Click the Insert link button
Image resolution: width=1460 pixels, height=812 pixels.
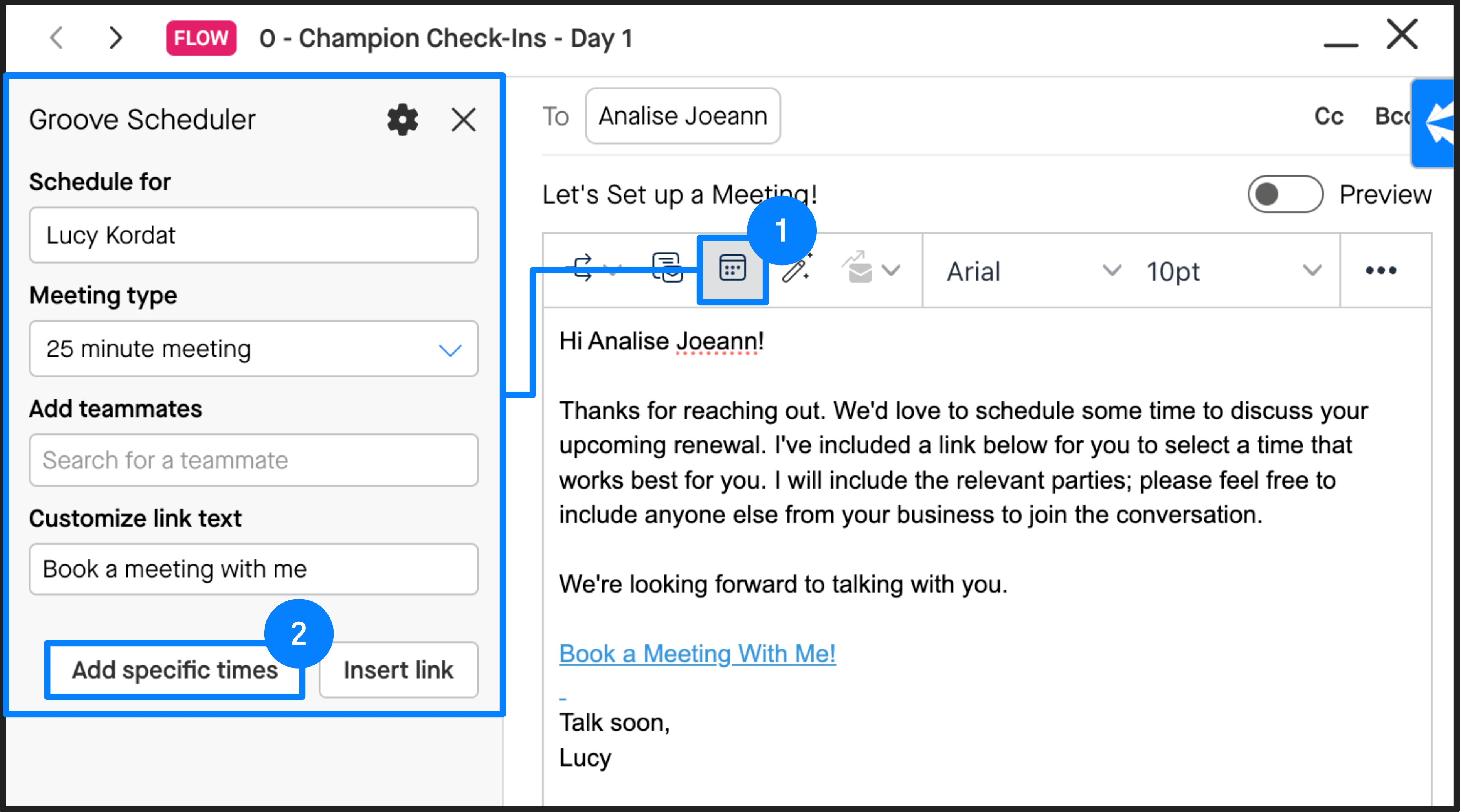398,670
